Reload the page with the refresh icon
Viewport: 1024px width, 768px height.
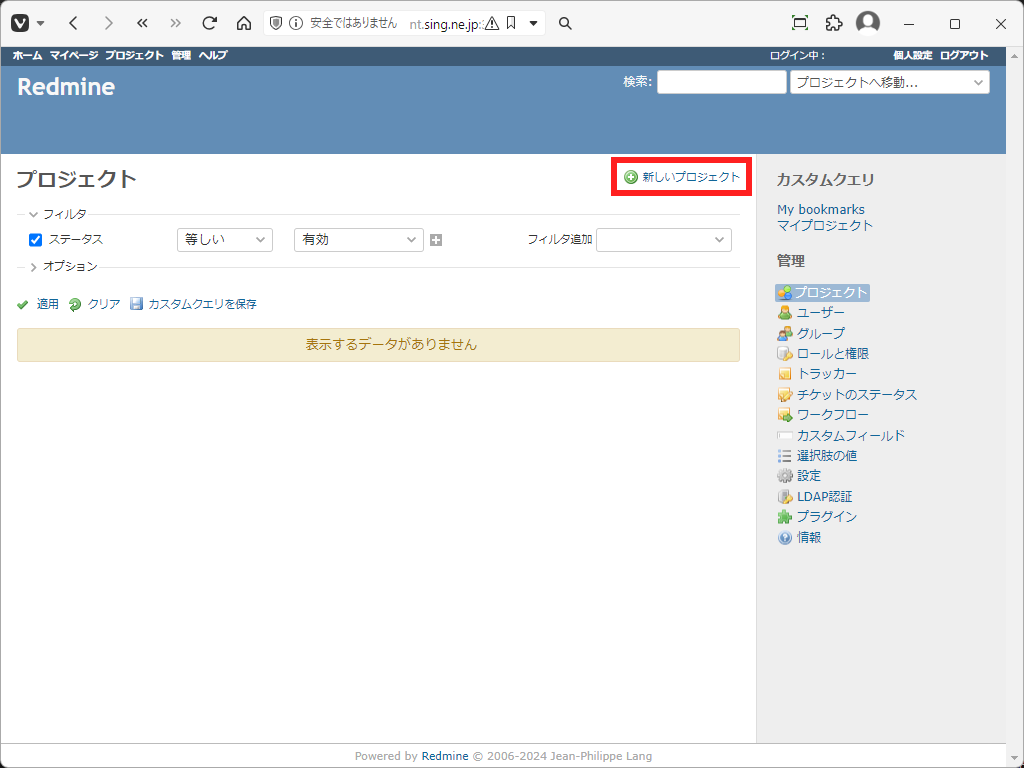[x=210, y=24]
